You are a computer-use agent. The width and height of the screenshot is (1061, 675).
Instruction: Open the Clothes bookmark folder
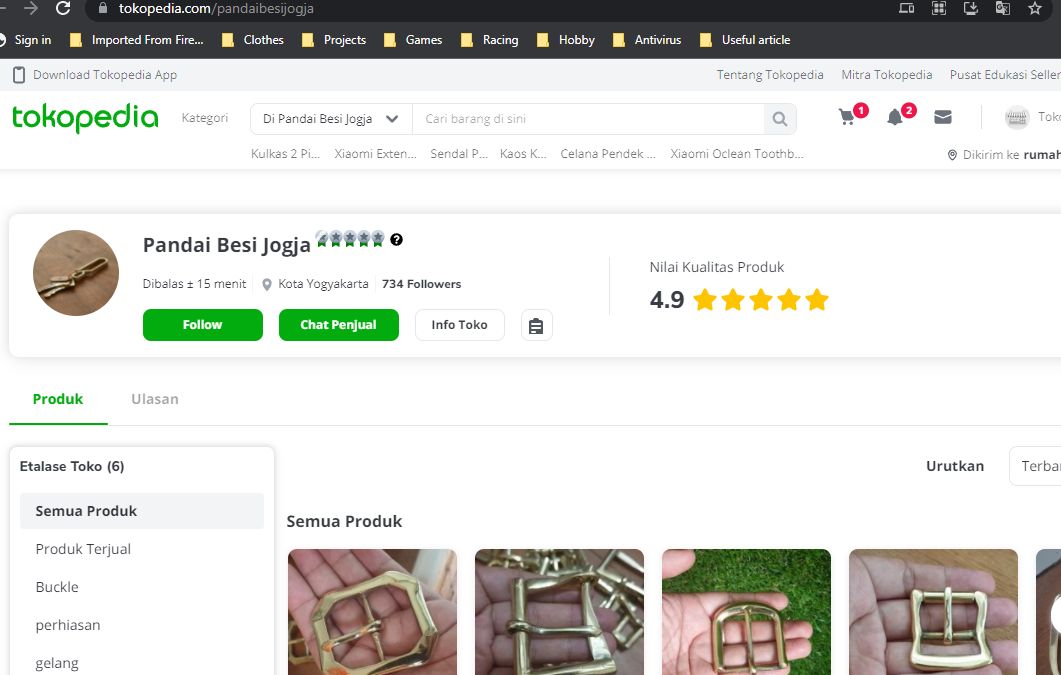click(253, 40)
